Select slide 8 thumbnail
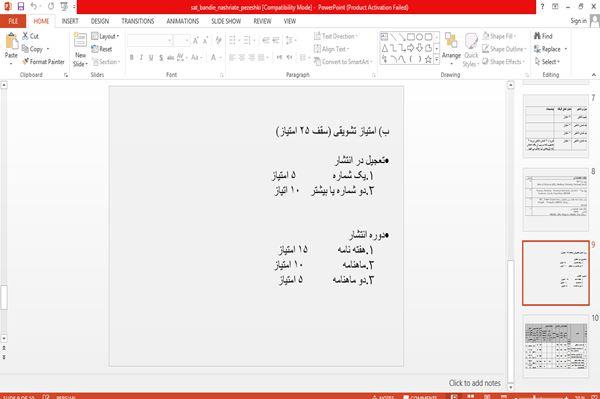600x399 pixels. pyautogui.click(x=556, y=200)
